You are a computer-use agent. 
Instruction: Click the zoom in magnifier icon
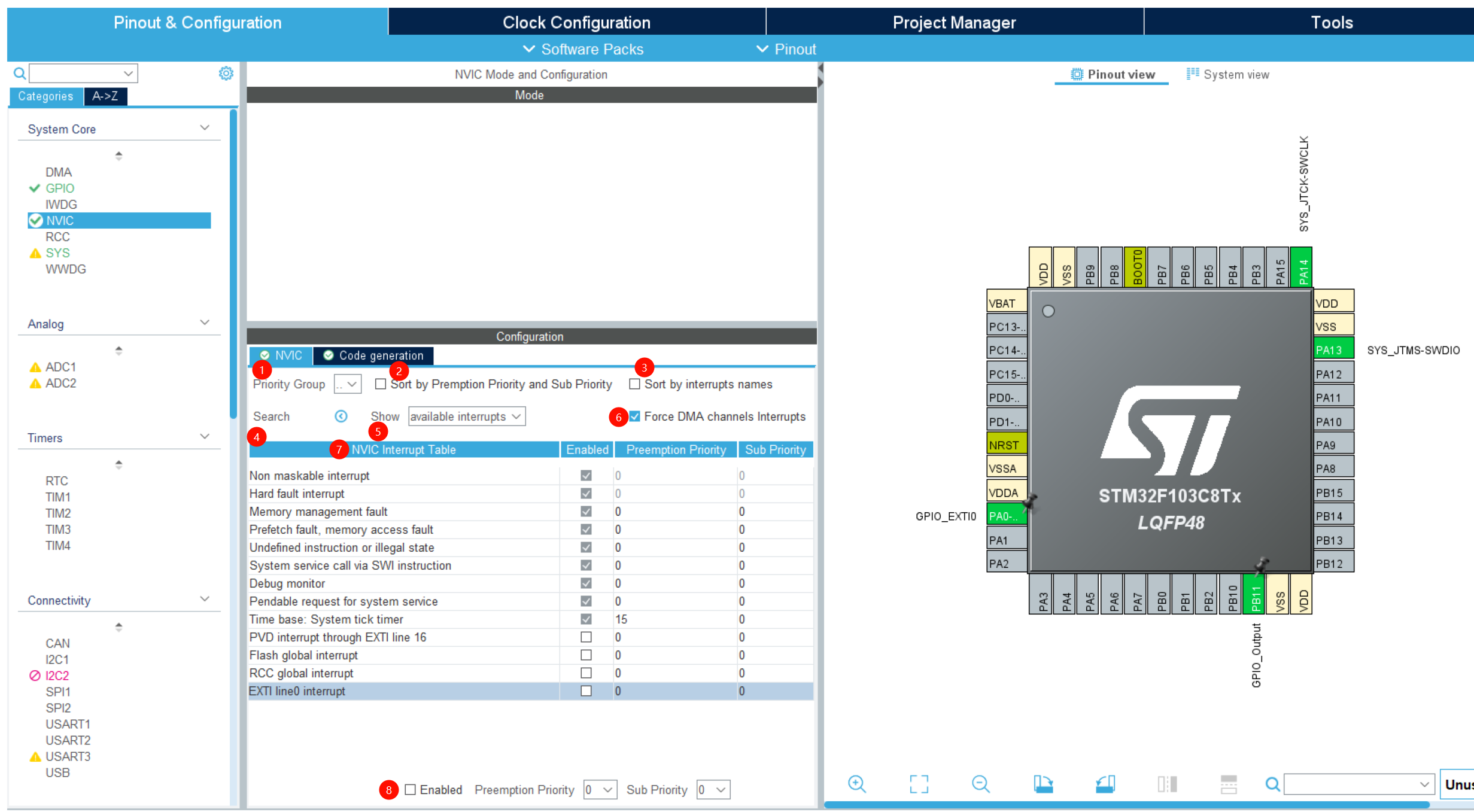[x=857, y=784]
